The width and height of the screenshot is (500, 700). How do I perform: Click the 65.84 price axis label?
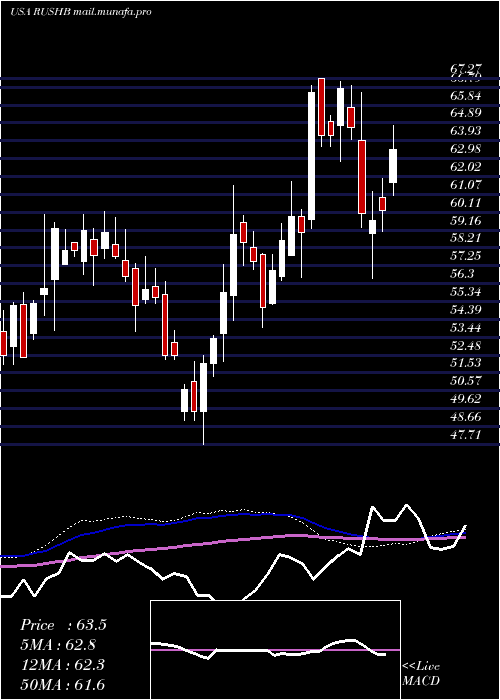pyautogui.click(x=466, y=95)
